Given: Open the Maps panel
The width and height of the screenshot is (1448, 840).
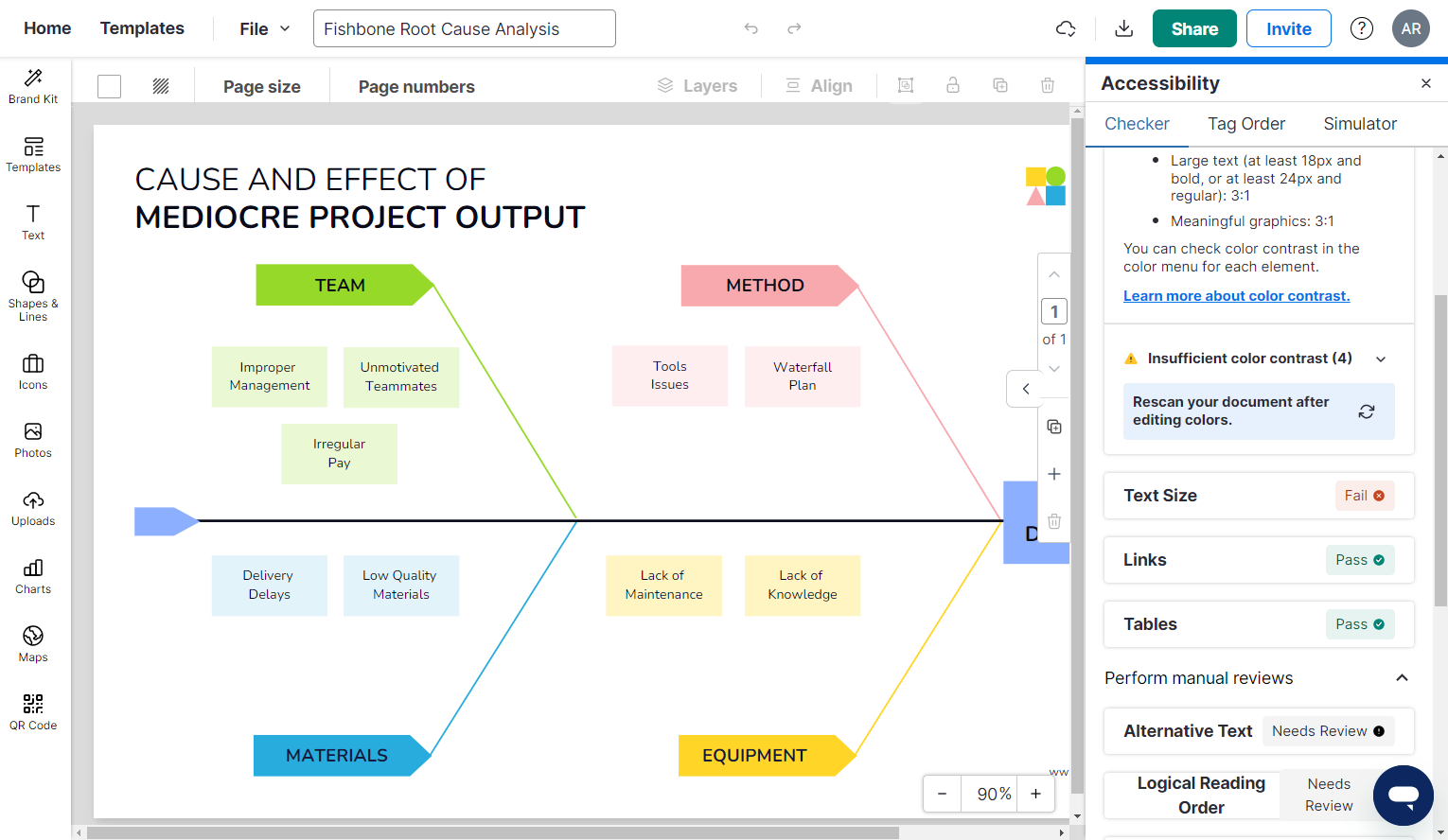Looking at the screenshot, I should pos(33,643).
